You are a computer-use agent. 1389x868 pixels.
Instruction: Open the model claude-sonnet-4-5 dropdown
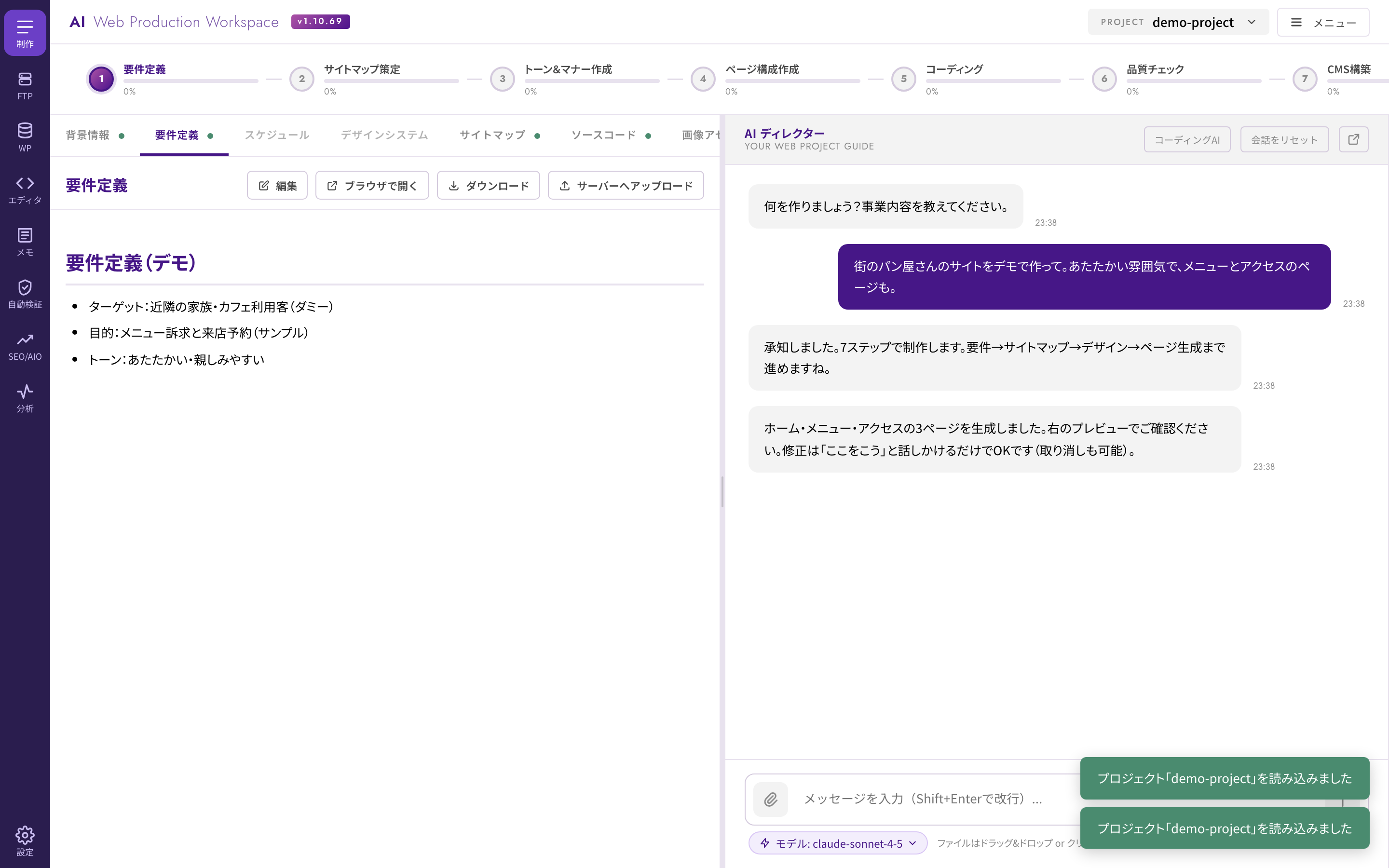(x=838, y=843)
